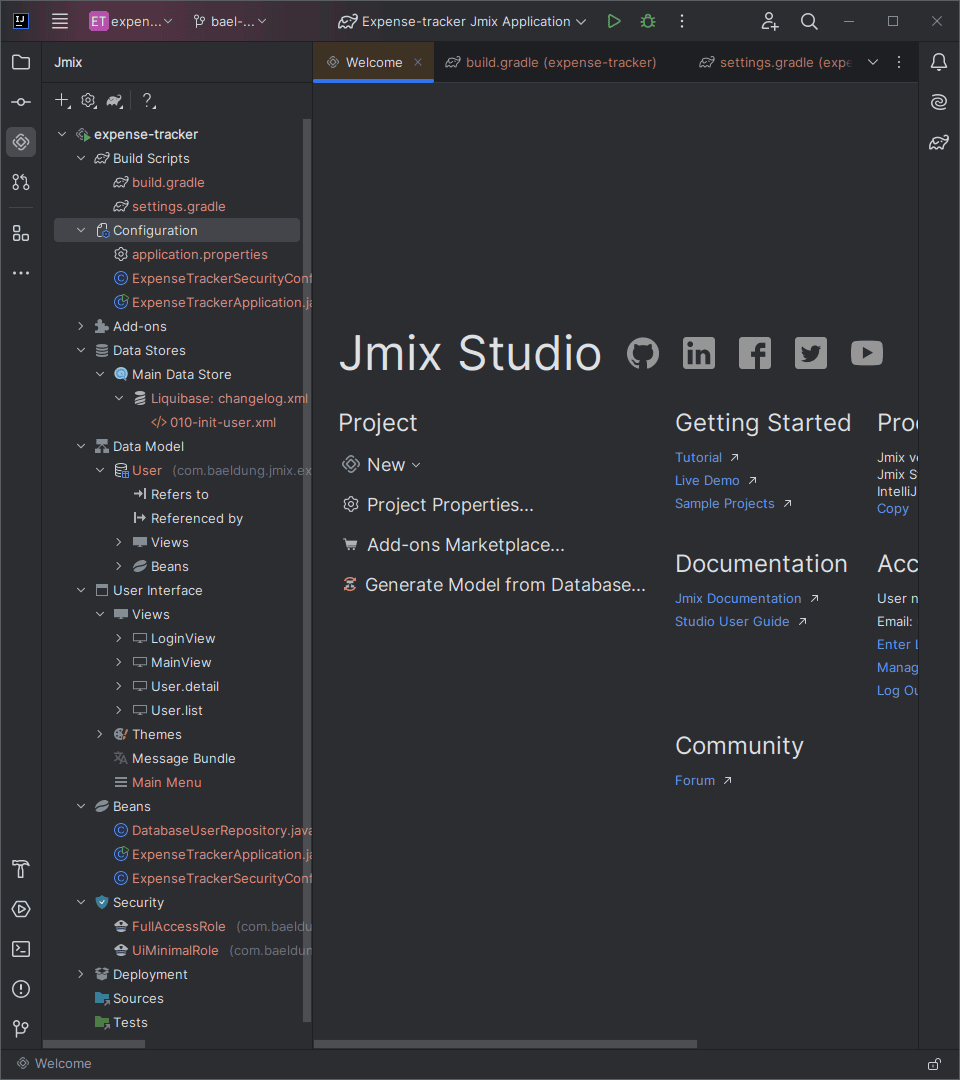Start debugging with the bug icon

(648, 21)
